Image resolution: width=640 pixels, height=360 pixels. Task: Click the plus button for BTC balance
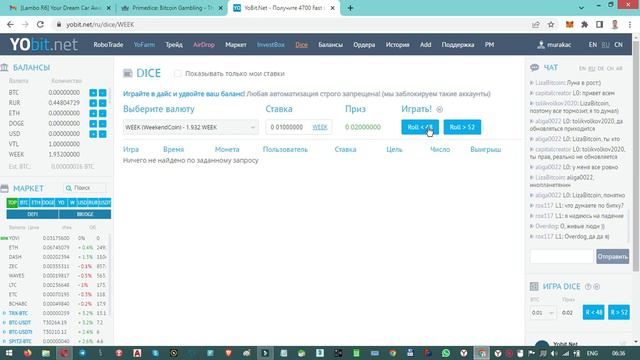pyautogui.click(x=93, y=93)
